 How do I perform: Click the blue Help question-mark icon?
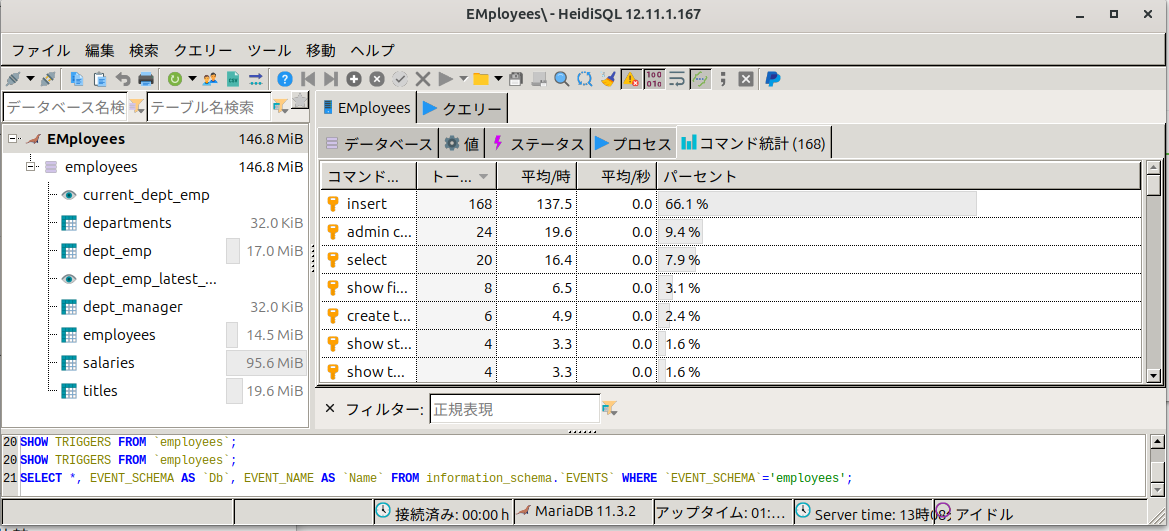[x=284, y=78]
